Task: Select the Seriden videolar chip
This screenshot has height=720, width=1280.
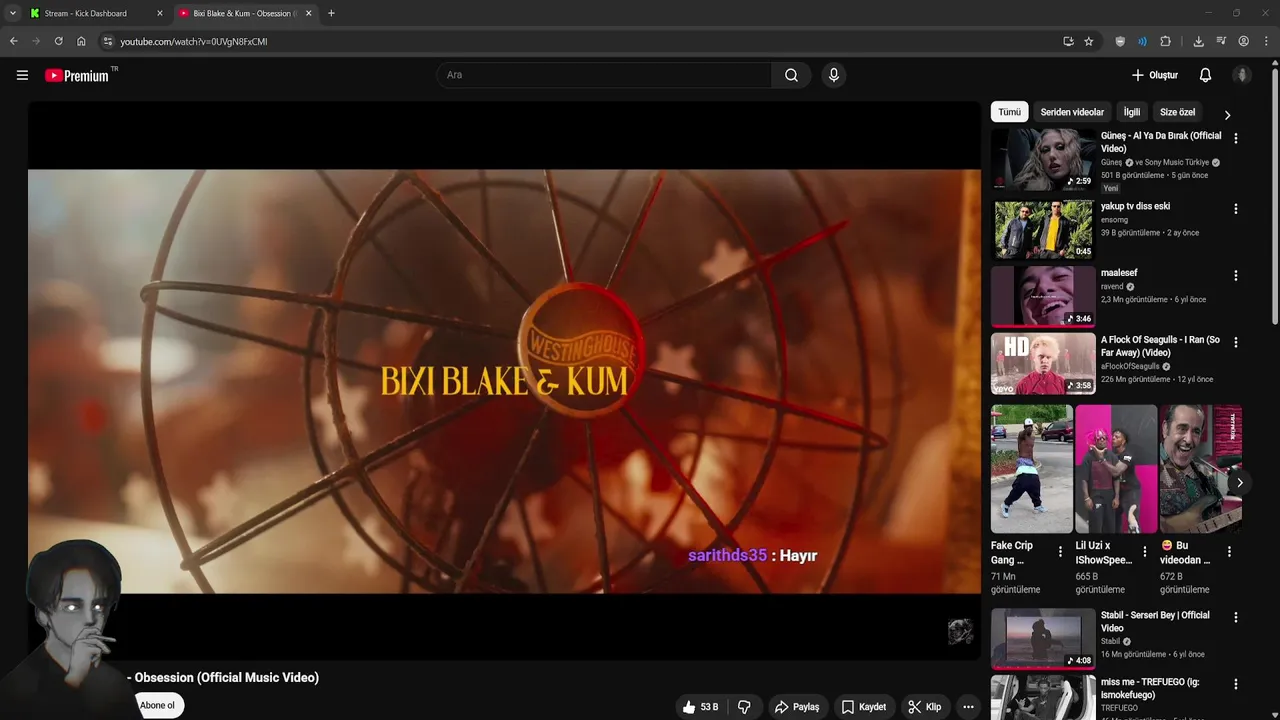Action: click(1072, 112)
